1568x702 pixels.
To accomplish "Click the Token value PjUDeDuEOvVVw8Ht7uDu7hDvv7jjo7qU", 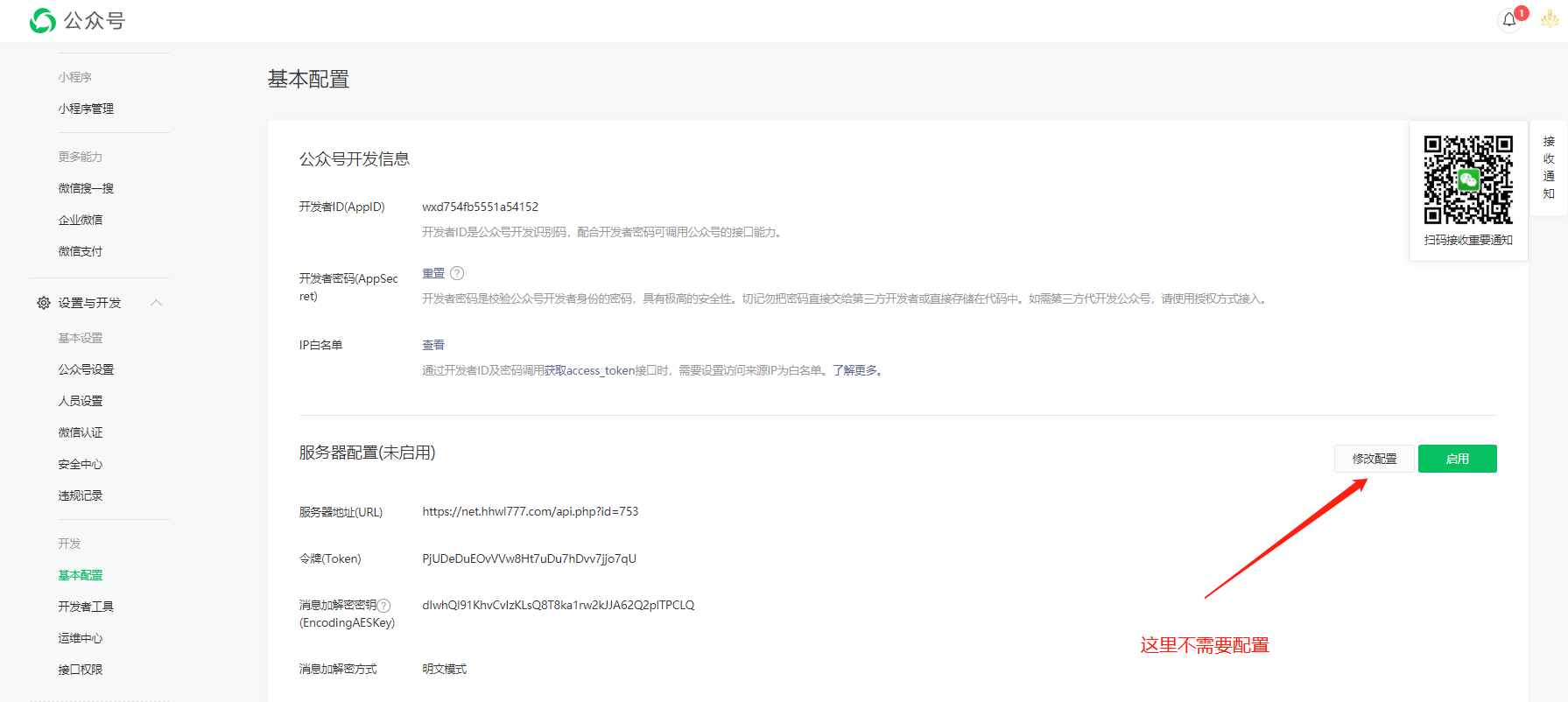I will point(529,558).
